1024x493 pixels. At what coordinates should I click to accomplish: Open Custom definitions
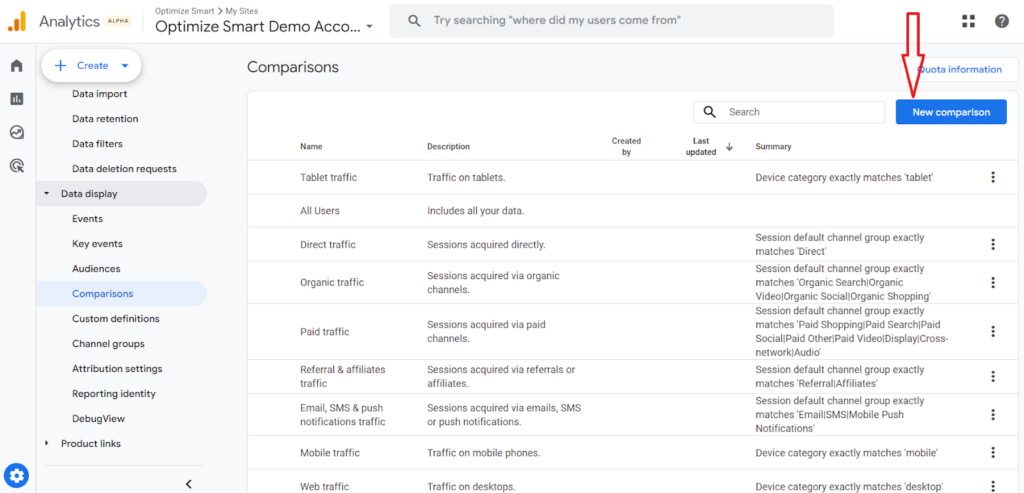point(116,319)
